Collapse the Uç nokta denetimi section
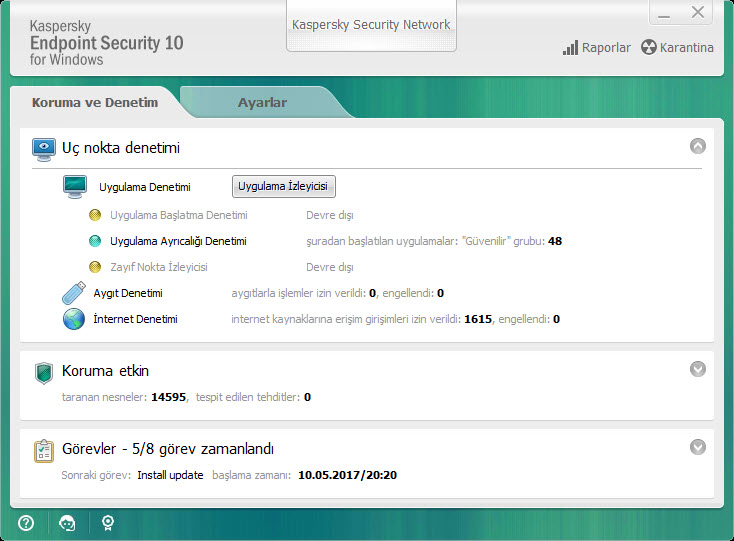 tap(697, 146)
